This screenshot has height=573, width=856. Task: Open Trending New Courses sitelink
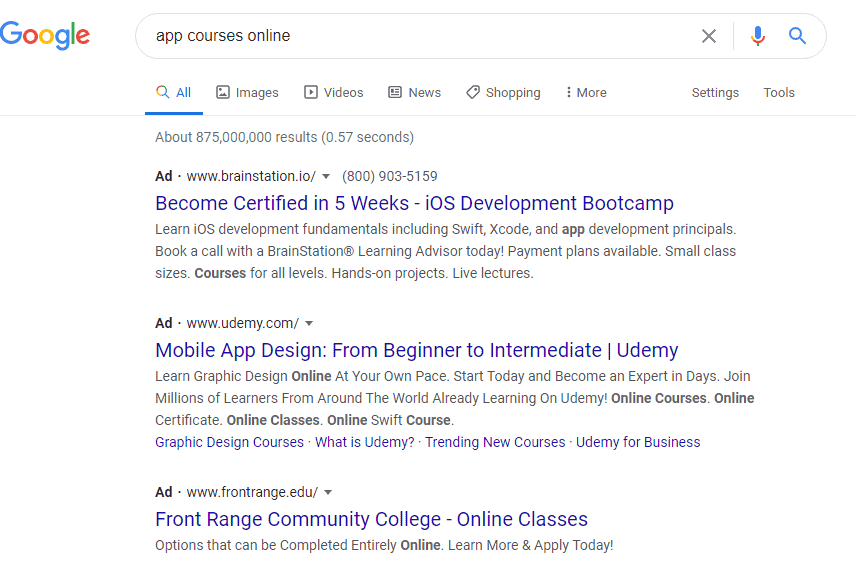pyautogui.click(x=495, y=442)
